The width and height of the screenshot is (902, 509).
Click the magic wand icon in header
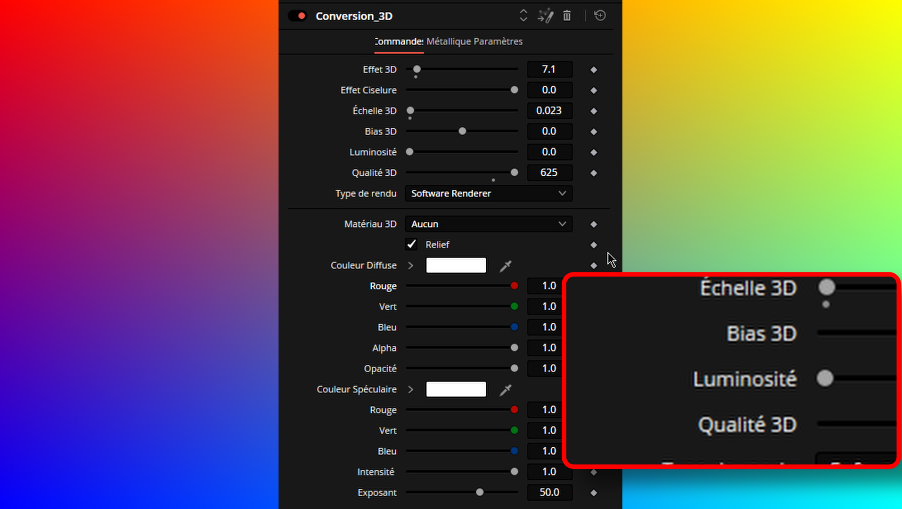tap(545, 16)
